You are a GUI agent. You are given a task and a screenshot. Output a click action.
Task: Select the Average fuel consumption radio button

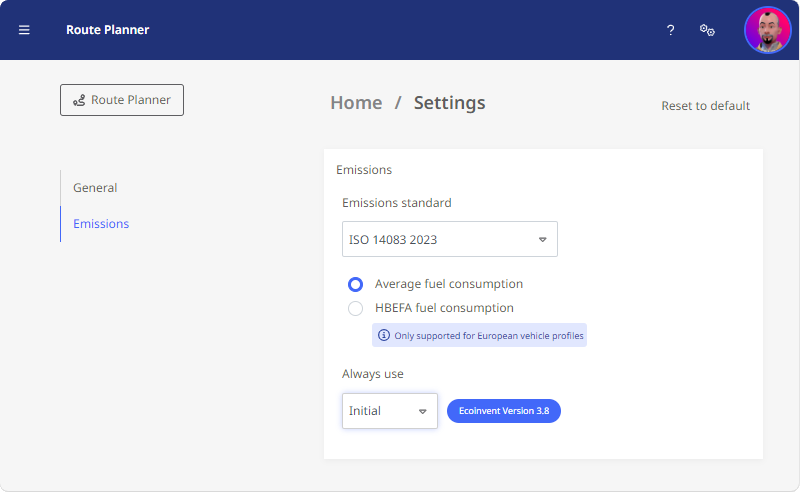click(x=356, y=284)
